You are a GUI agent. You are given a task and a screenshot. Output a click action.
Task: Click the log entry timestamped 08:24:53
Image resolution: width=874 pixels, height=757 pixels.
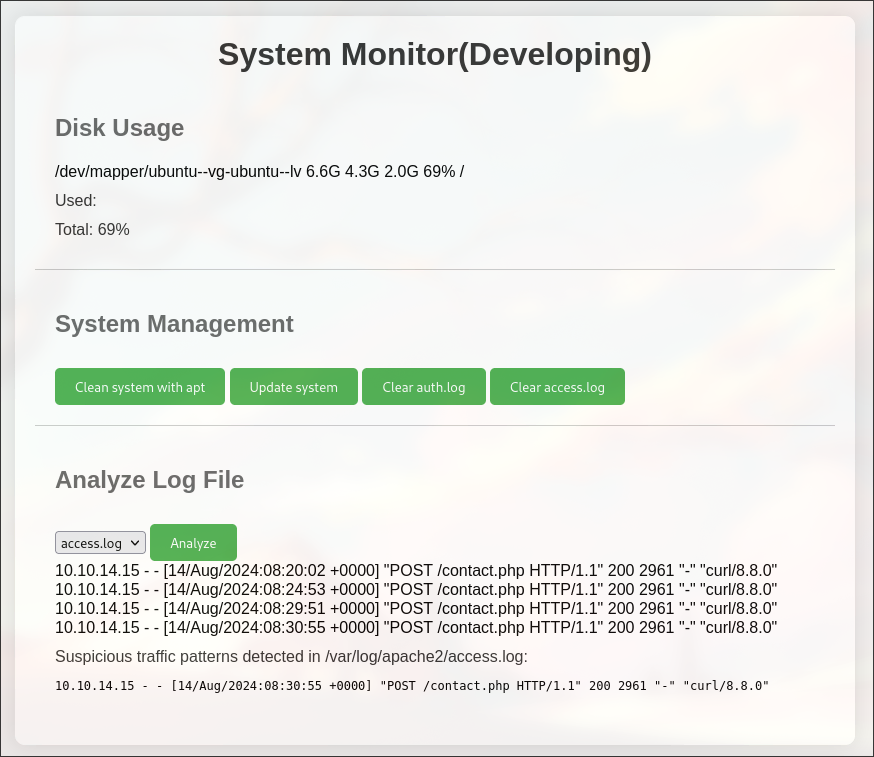click(x=416, y=589)
